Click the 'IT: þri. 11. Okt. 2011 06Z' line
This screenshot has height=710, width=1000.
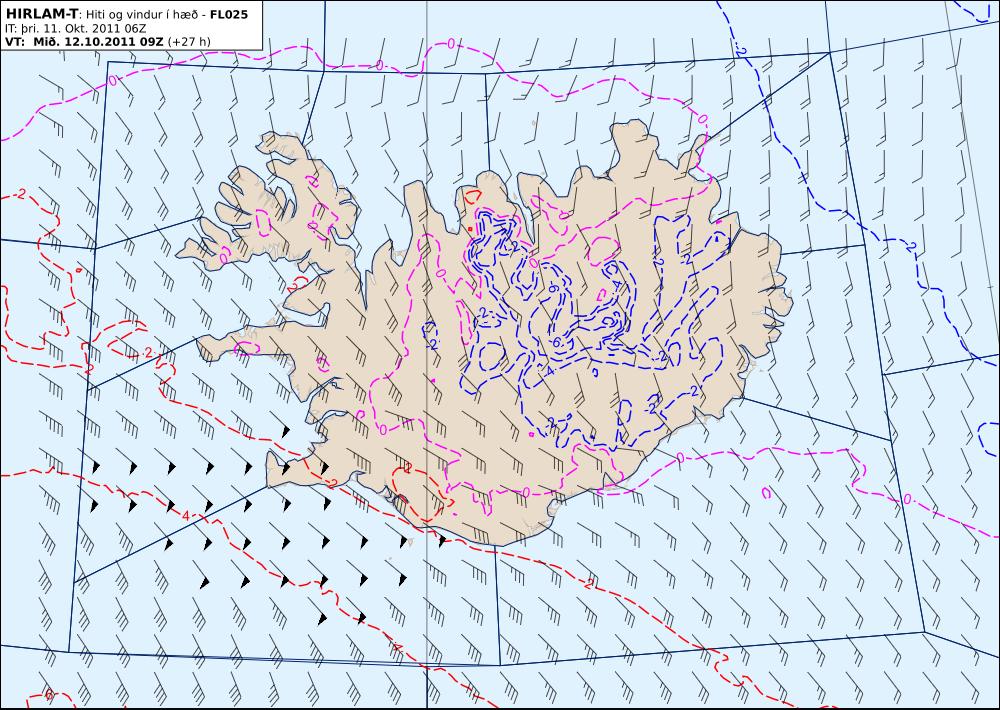[75, 29]
